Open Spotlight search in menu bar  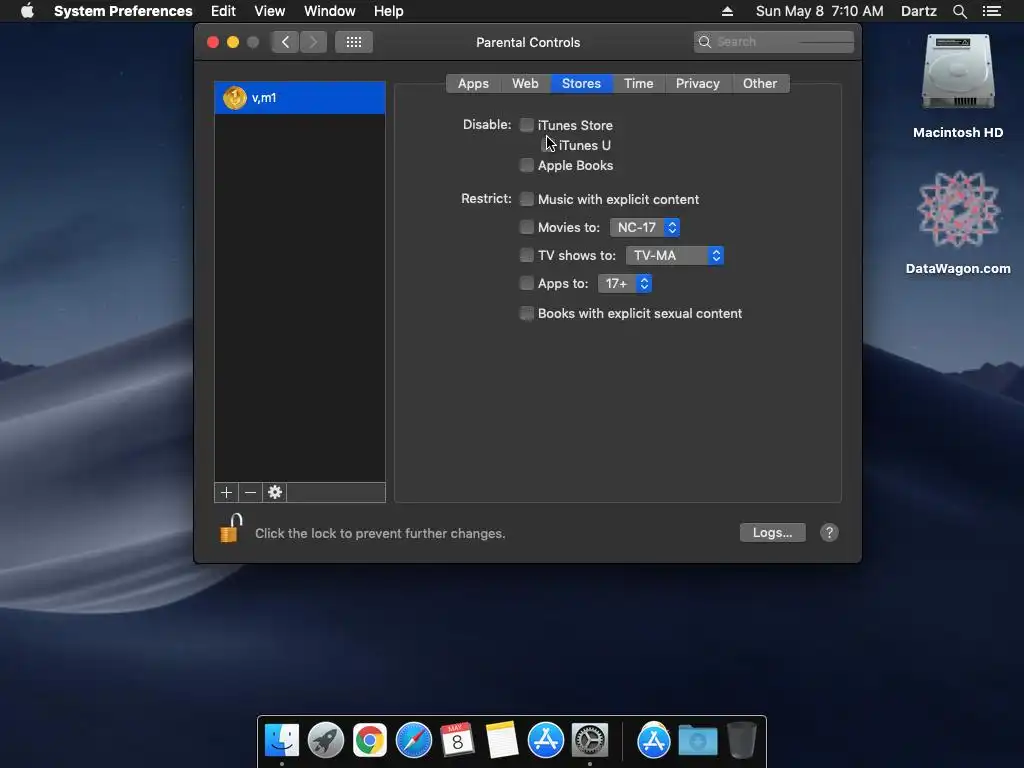click(x=959, y=11)
